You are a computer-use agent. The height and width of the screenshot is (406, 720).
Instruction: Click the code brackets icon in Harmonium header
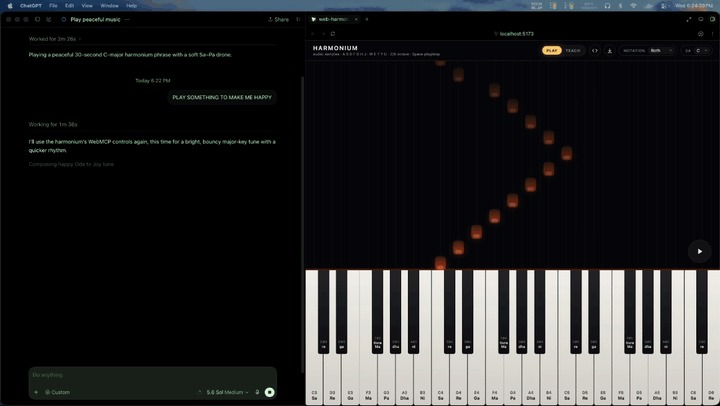pos(595,51)
